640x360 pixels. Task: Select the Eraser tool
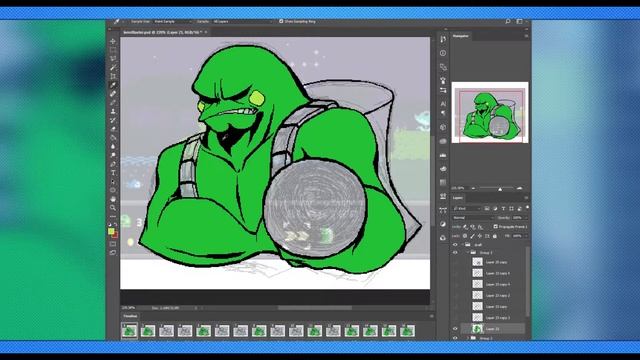(113, 129)
